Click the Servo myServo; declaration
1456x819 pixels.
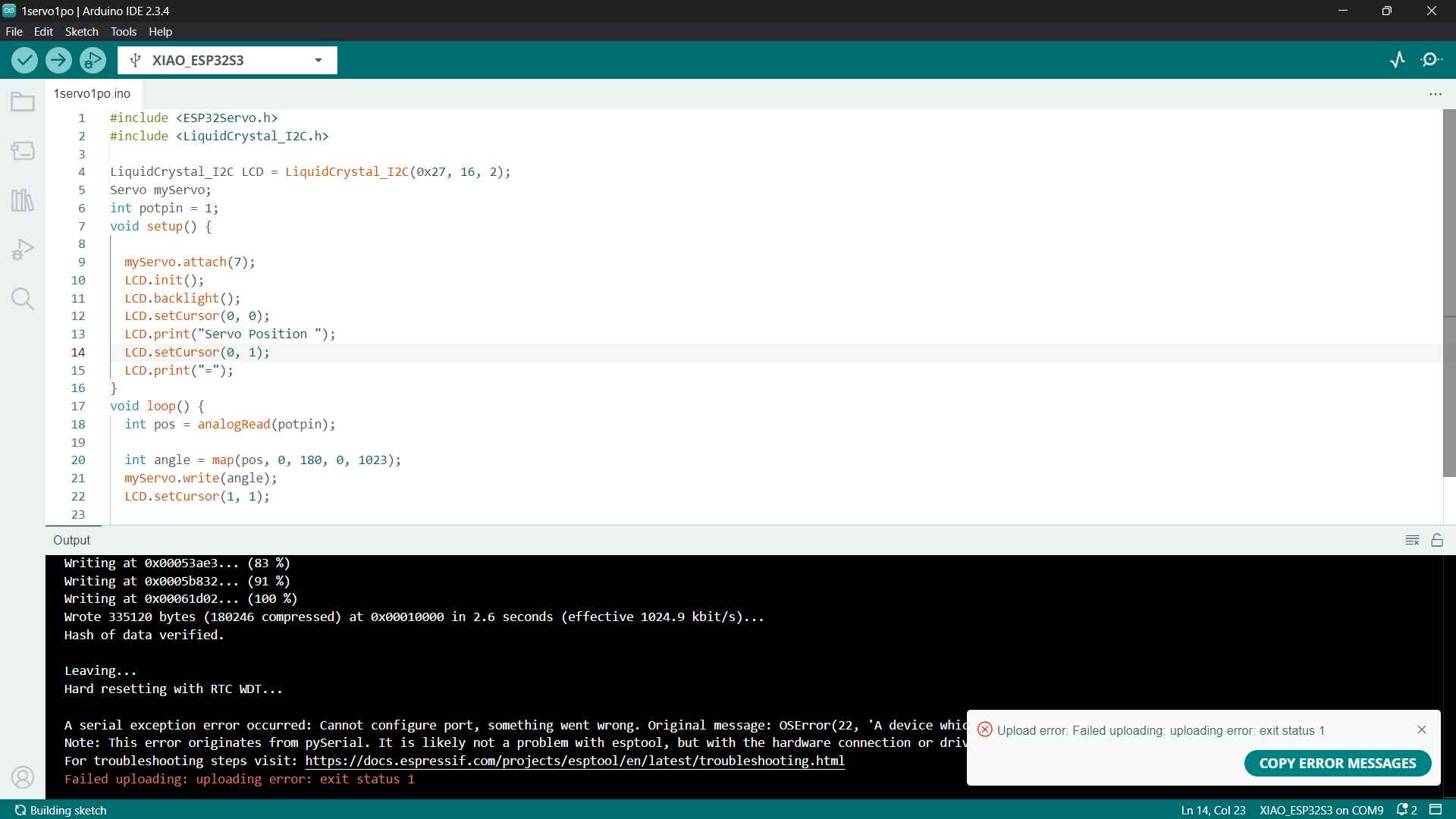pyautogui.click(x=161, y=190)
